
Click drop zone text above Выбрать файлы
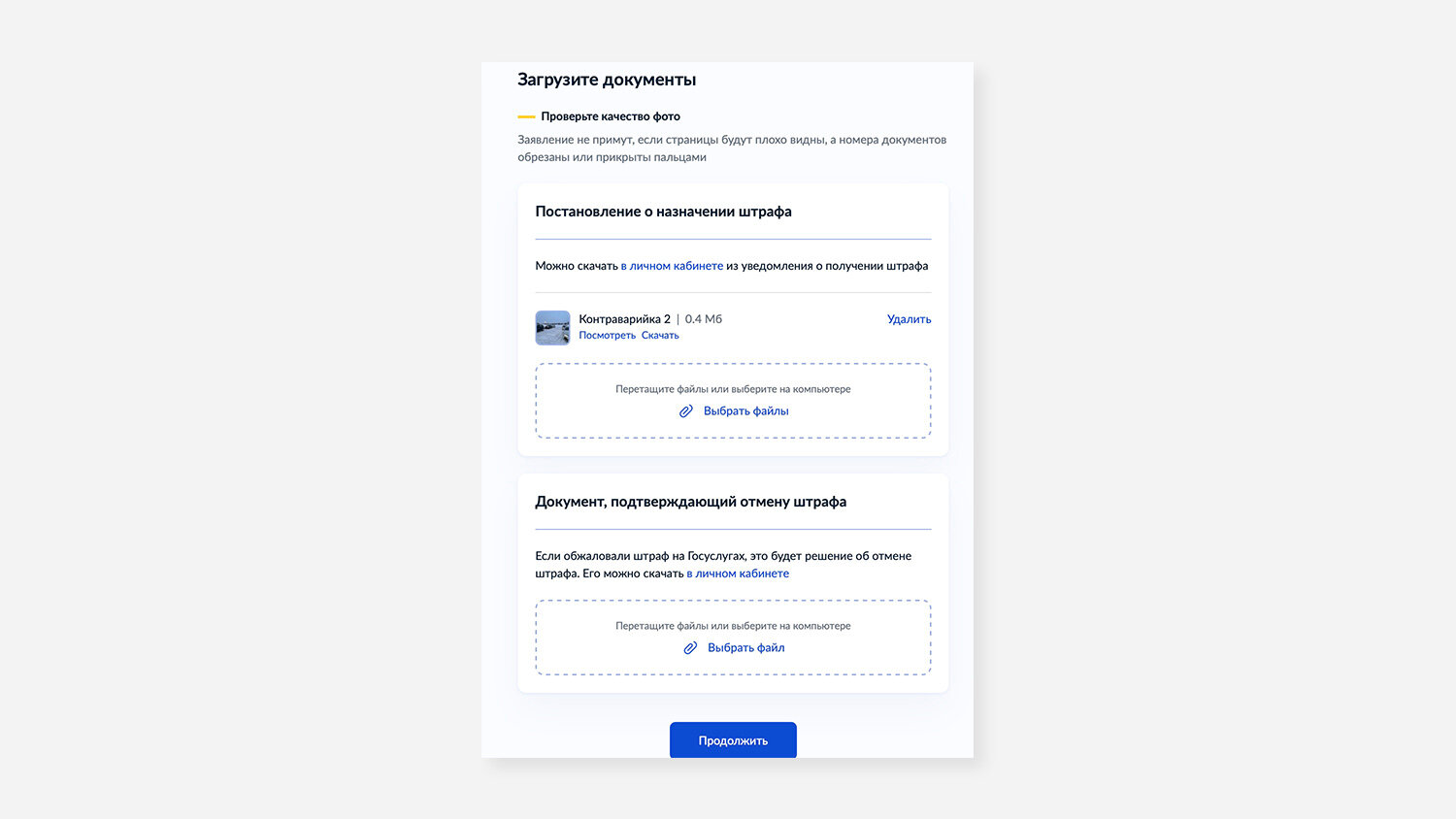733,389
